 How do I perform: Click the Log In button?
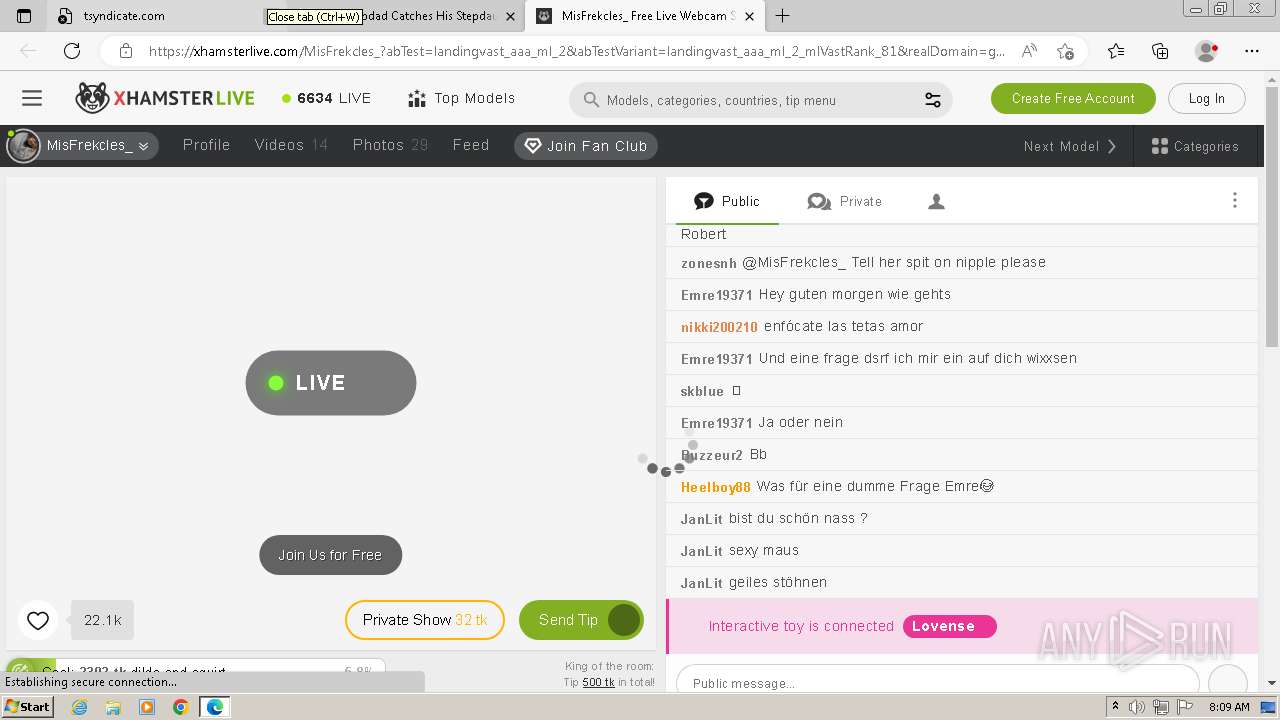click(1206, 98)
